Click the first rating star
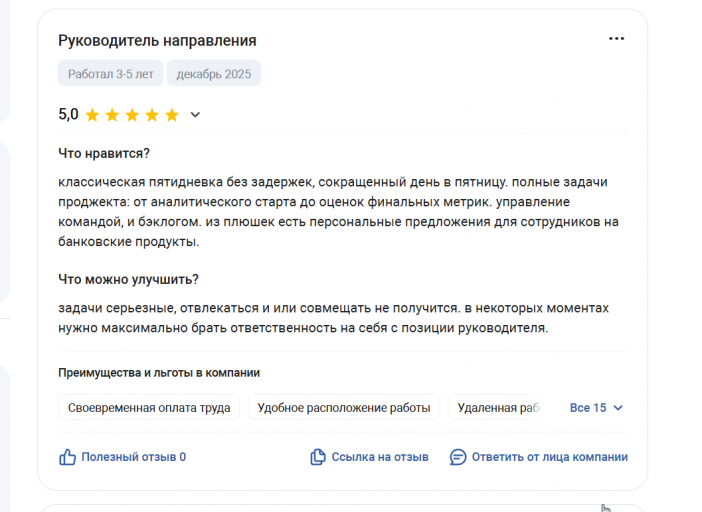Image resolution: width=702 pixels, height=512 pixels. pyautogui.click(x=92, y=115)
